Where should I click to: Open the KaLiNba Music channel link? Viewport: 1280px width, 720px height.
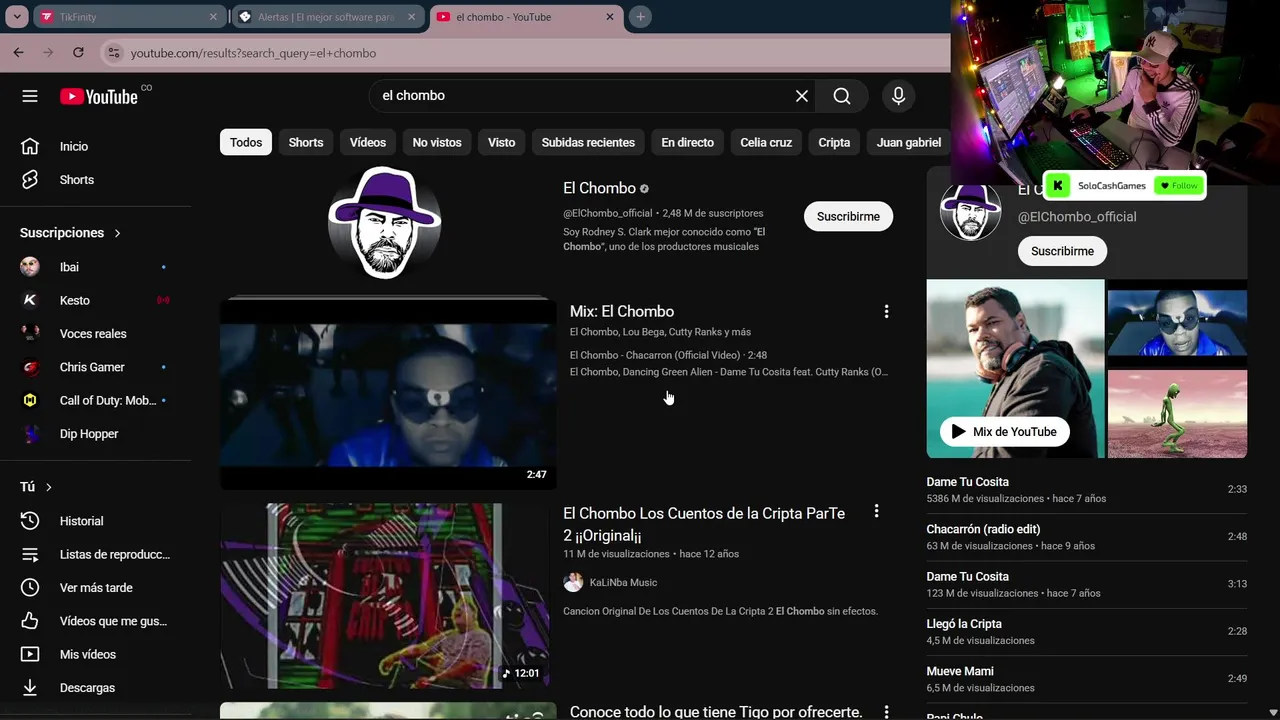[x=623, y=583]
